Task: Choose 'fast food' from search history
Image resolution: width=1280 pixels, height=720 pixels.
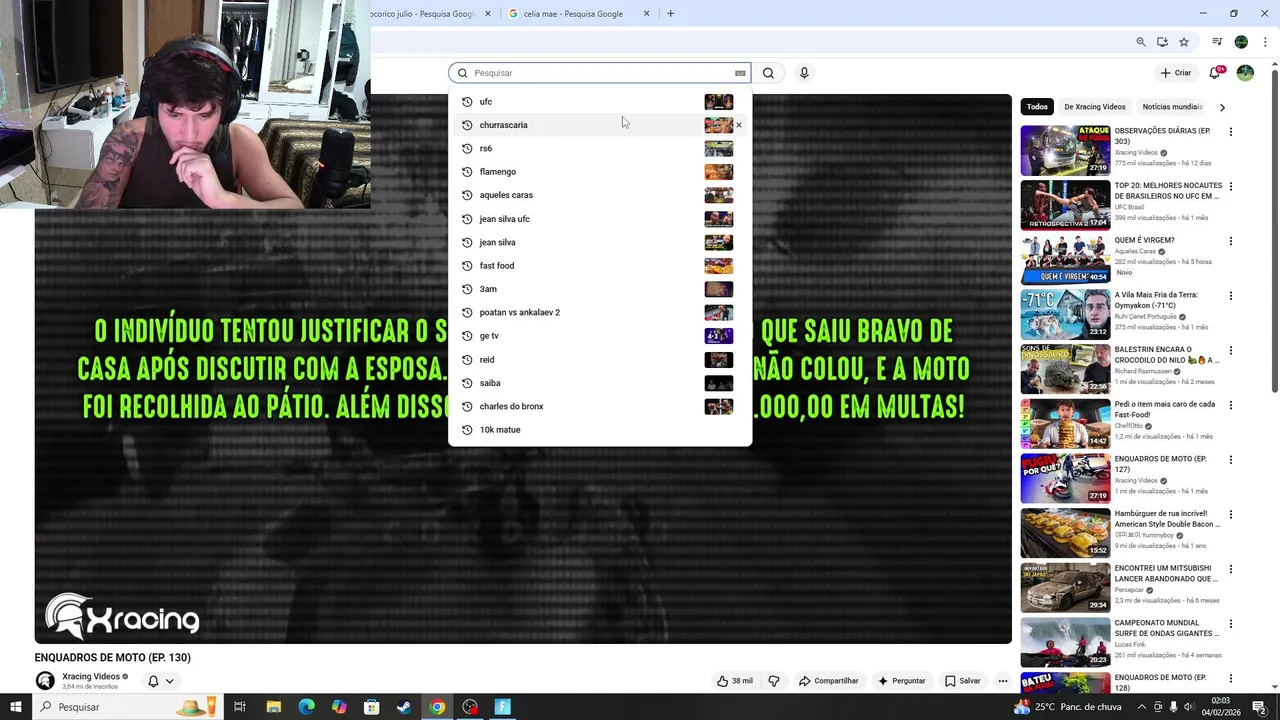Action: point(600,265)
